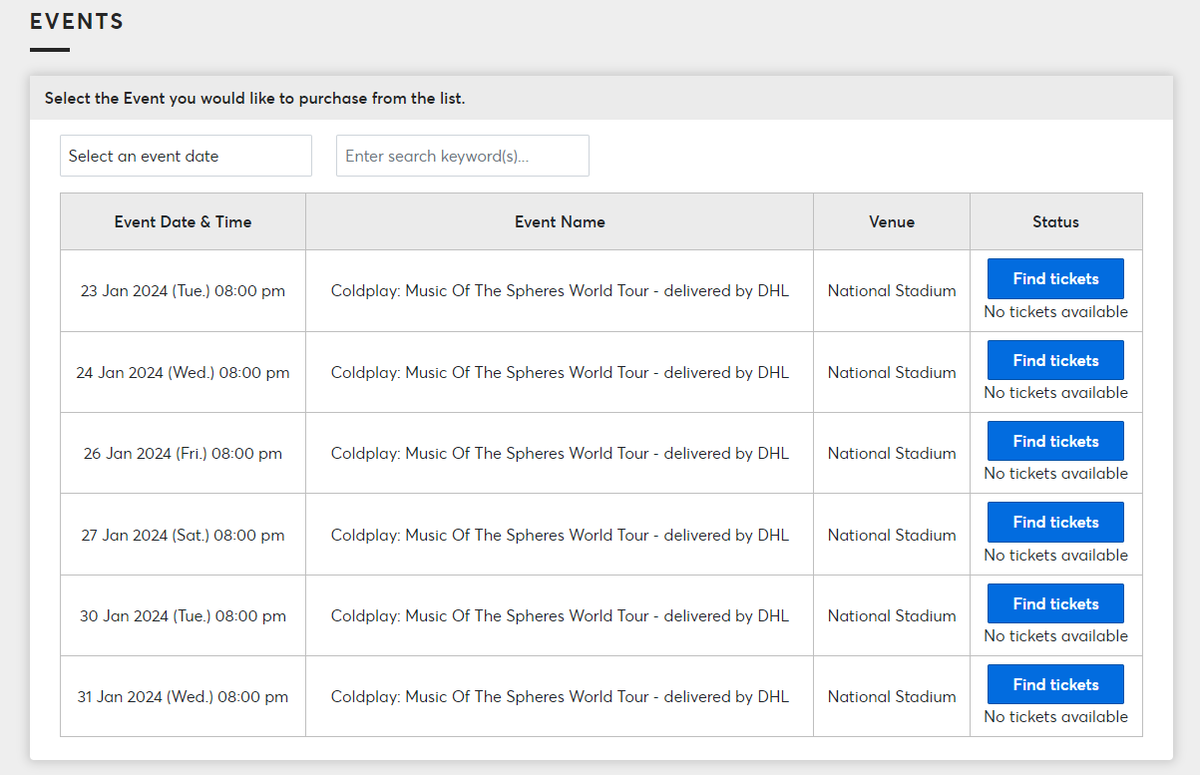
Task: Click Coldplay event name in 31 Jan row
Action: point(560,697)
